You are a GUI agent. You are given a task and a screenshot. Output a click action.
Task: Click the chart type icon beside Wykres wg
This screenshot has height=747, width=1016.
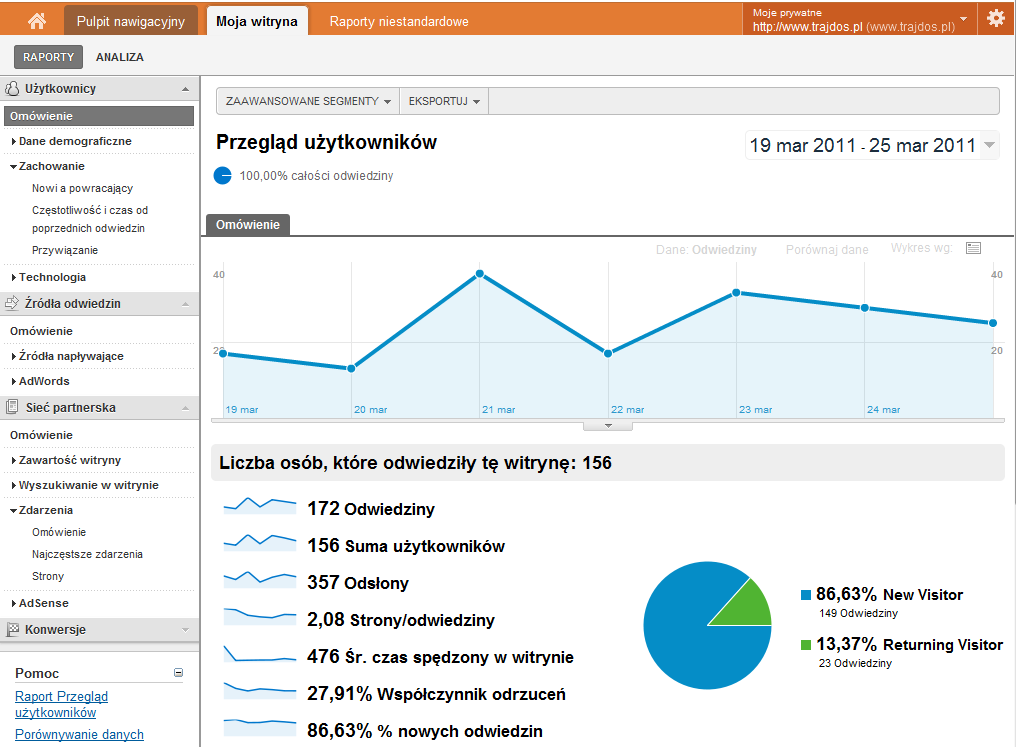click(973, 248)
